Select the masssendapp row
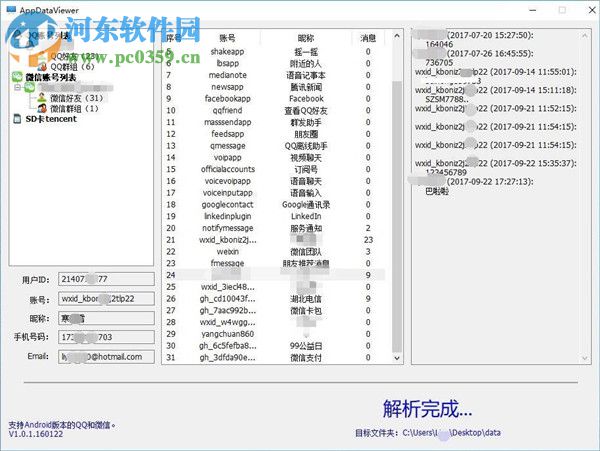 (x=274, y=122)
